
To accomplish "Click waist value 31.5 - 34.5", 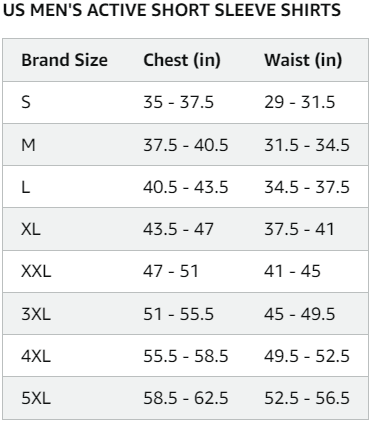I will pos(307,145).
